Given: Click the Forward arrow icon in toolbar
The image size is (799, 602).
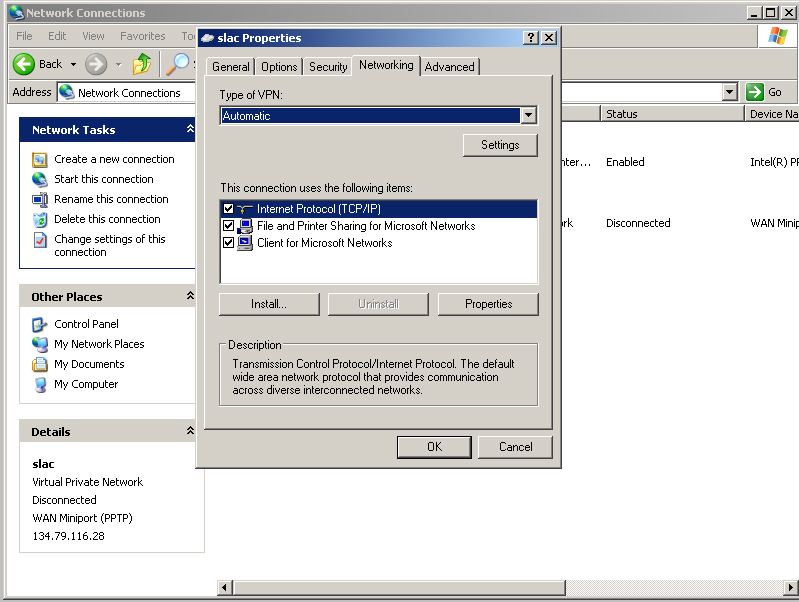Looking at the screenshot, I should (x=96, y=64).
